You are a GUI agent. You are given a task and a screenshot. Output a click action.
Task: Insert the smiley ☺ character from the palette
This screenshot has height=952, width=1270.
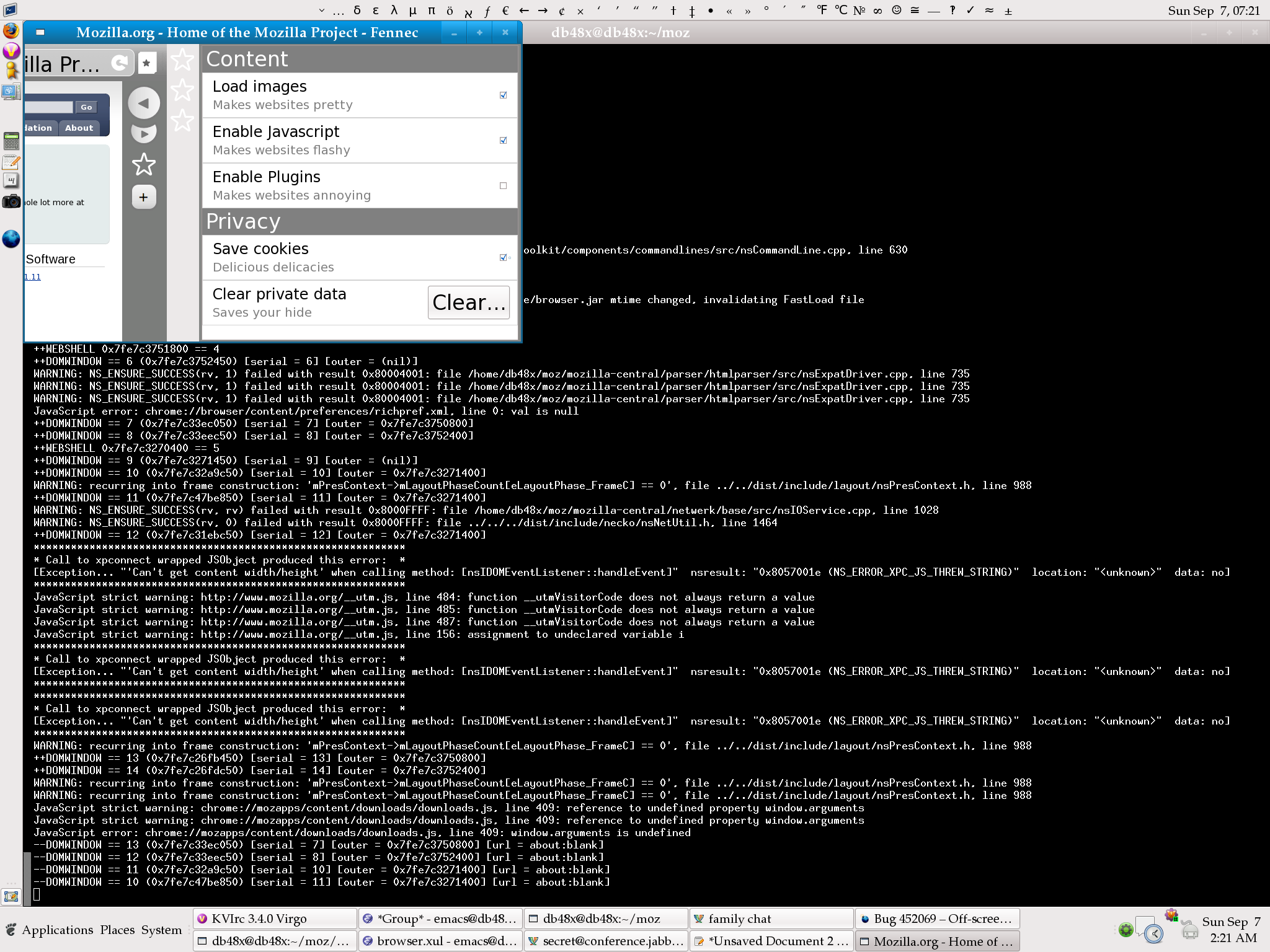pyautogui.click(x=896, y=10)
